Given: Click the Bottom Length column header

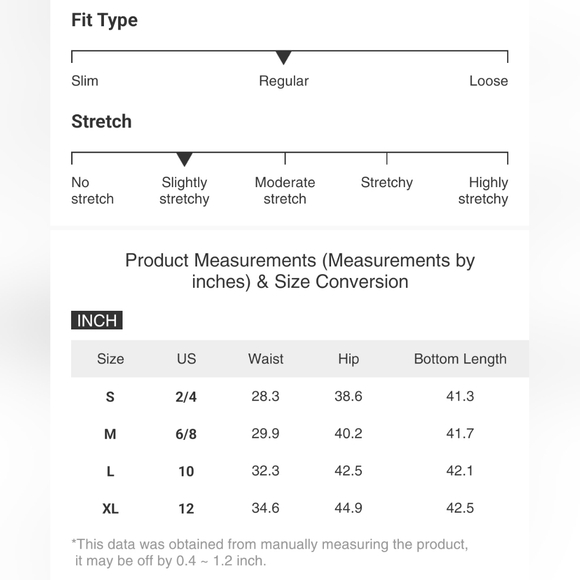Looking at the screenshot, I should click(x=460, y=359).
